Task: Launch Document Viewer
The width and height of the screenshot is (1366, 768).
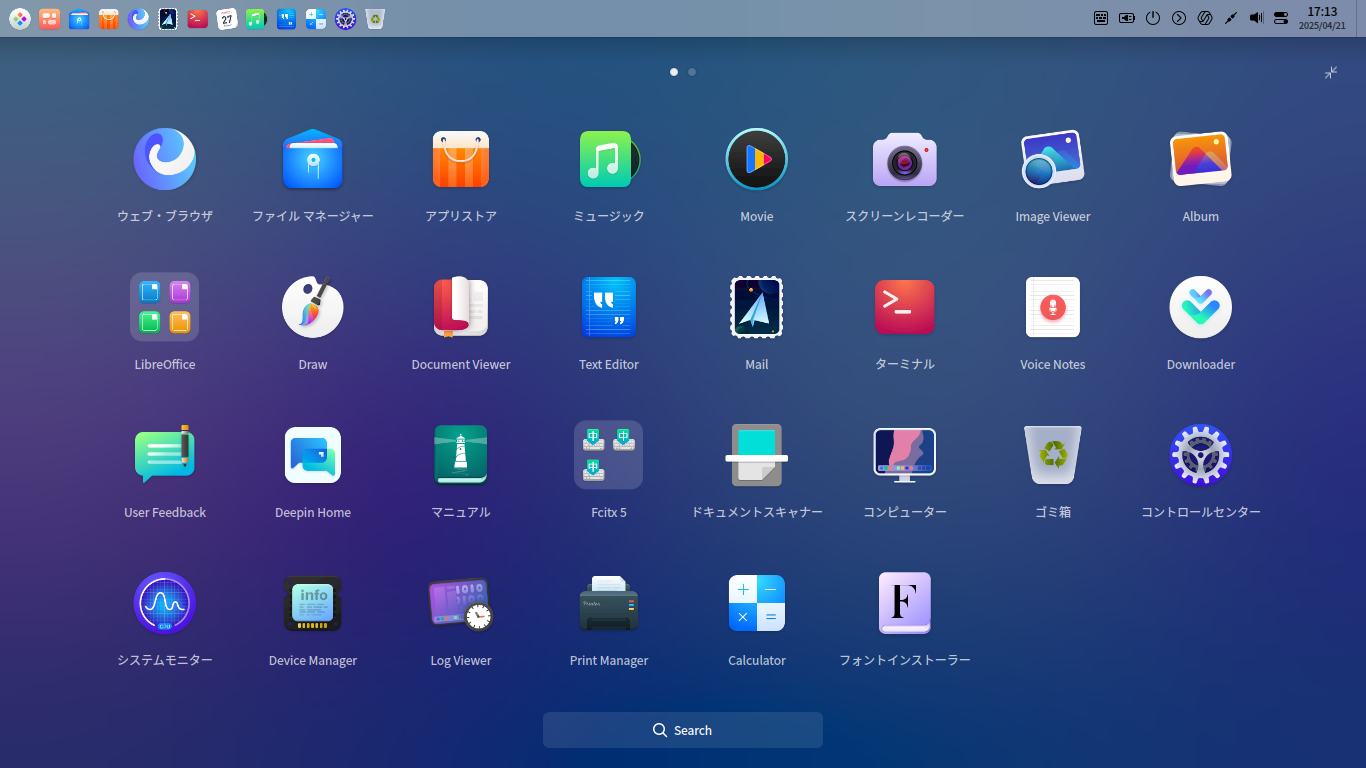Action: (461, 308)
